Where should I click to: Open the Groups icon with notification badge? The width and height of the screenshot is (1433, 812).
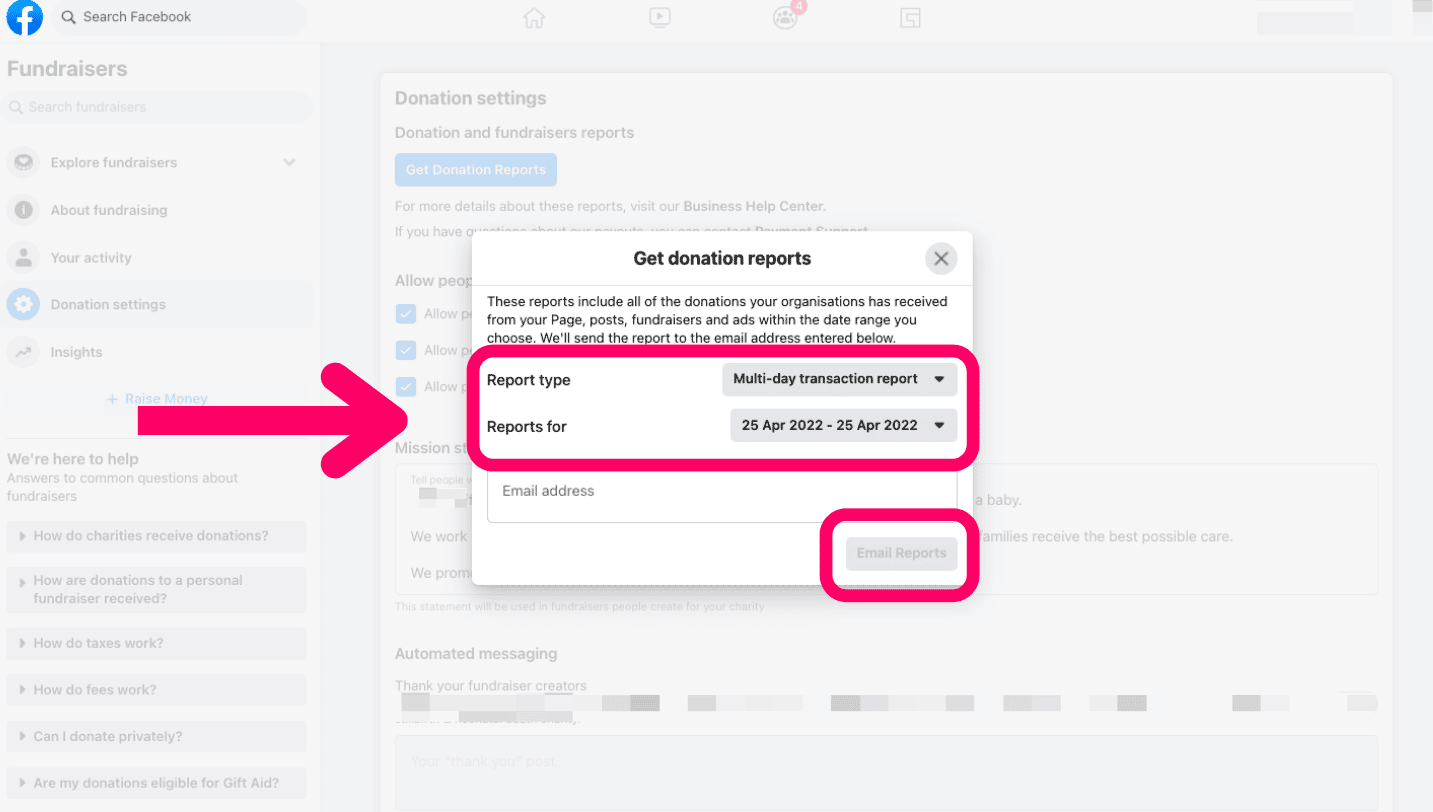pyautogui.click(x=786, y=17)
